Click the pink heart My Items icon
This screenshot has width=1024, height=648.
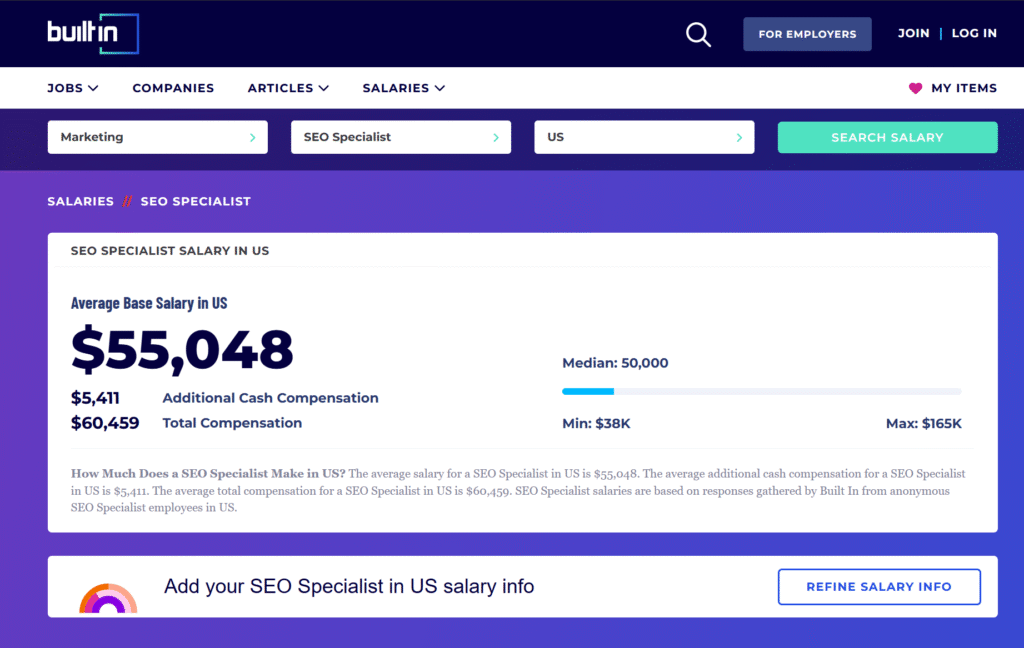tap(915, 88)
